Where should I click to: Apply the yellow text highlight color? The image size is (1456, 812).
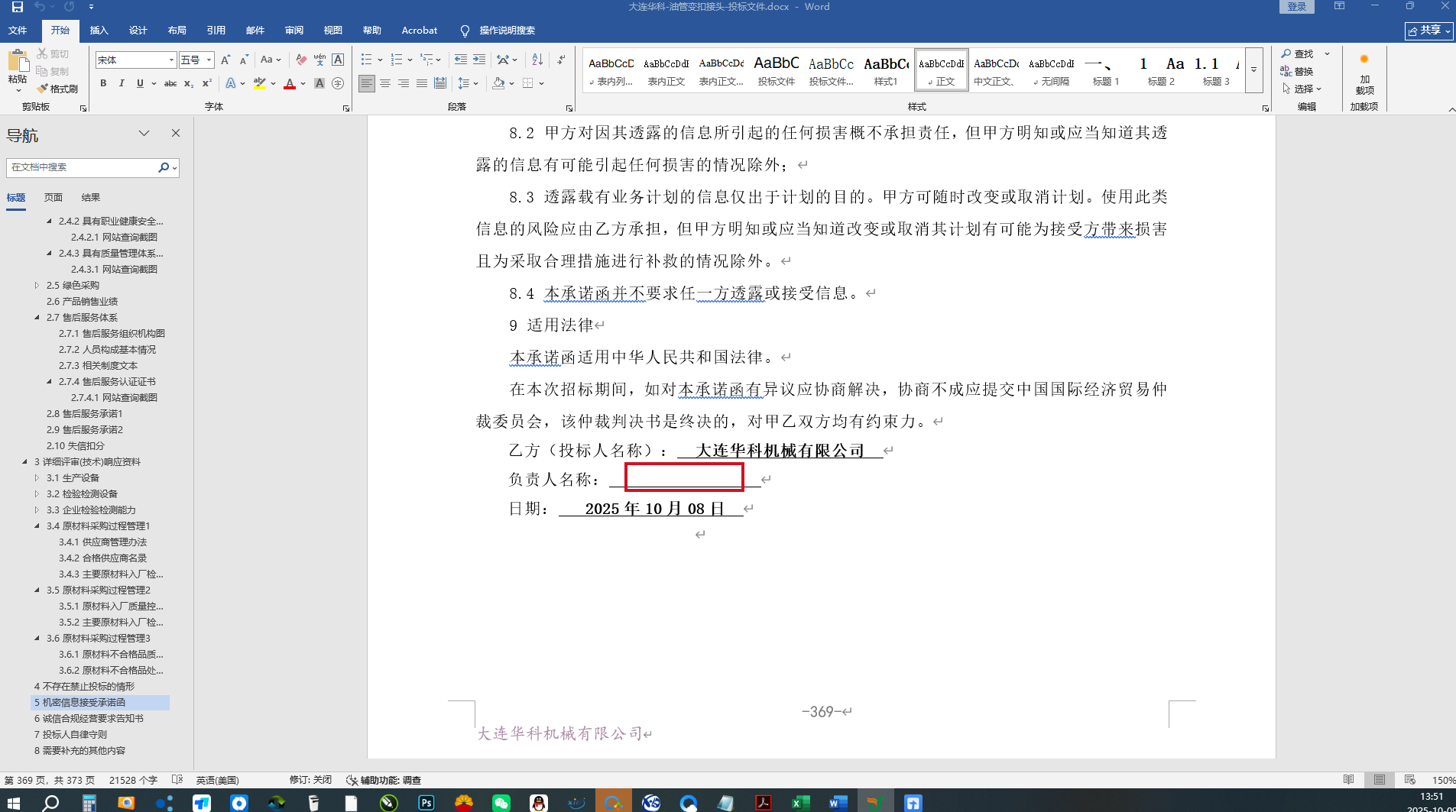click(260, 83)
